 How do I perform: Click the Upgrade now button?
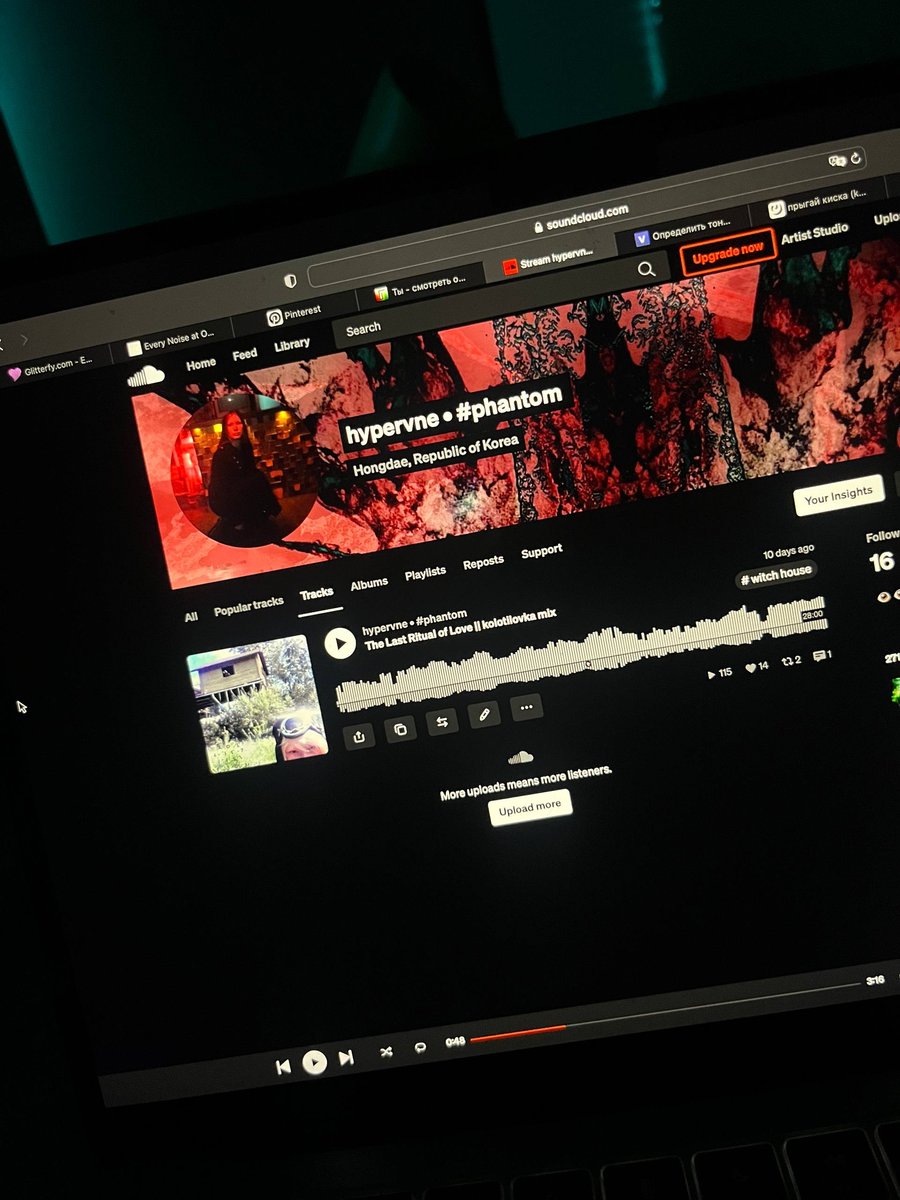pyautogui.click(x=728, y=253)
